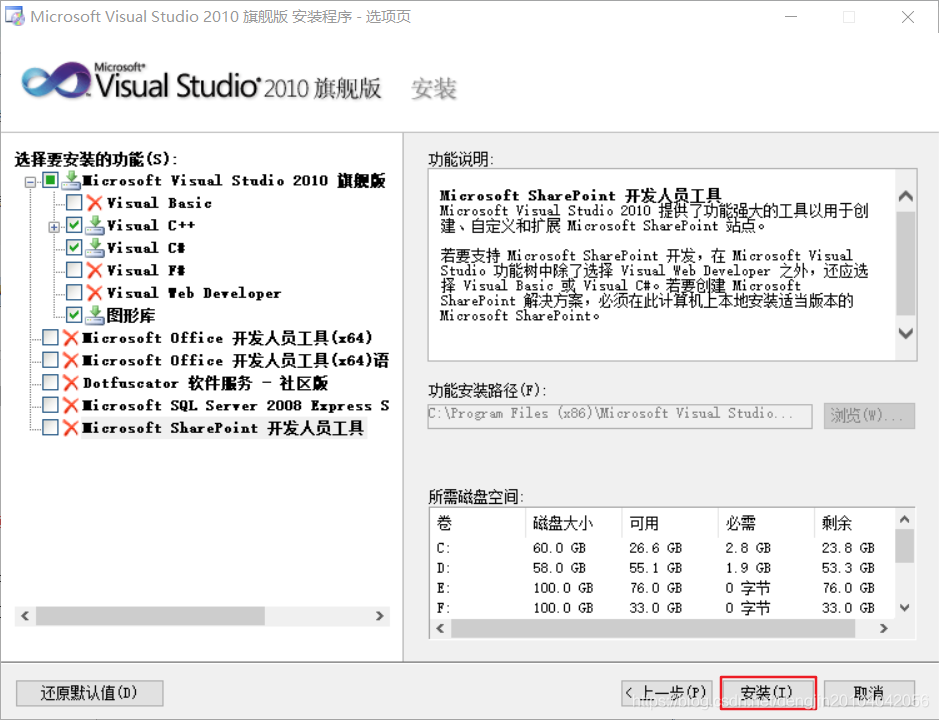Screen dimensions: 939x720
Task: Click install icon next to Visual C#
Action: tap(95, 247)
